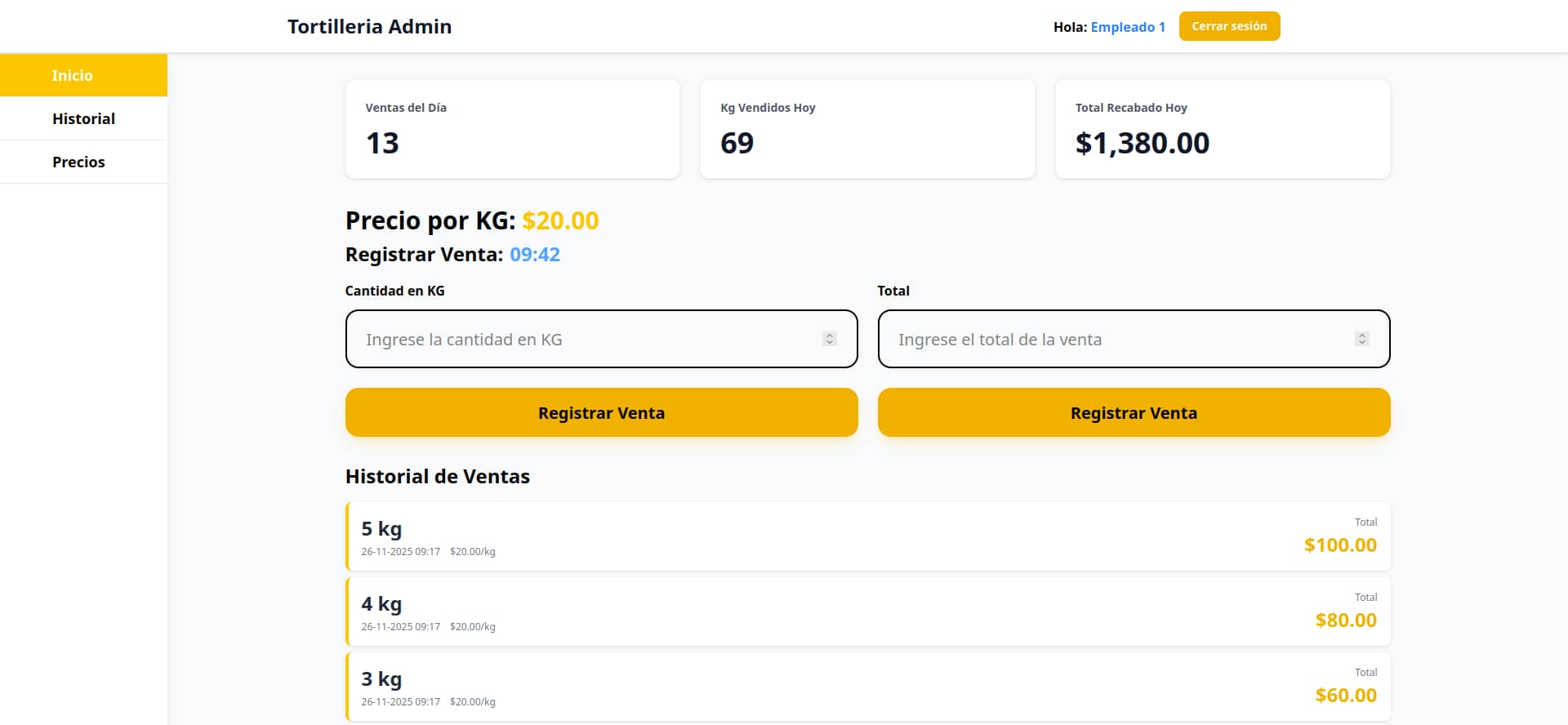Screen dimensions: 1568x725
Task: Select the Kg Vendidos Hoy stat card
Action: [x=867, y=129]
